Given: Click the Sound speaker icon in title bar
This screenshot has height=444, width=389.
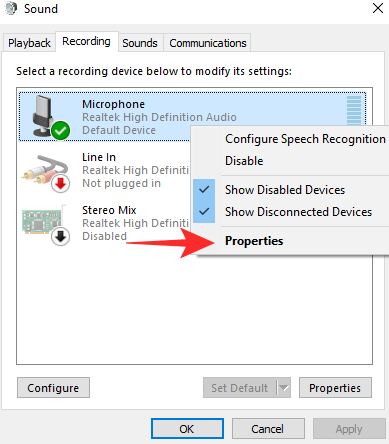Looking at the screenshot, I should point(11,8).
